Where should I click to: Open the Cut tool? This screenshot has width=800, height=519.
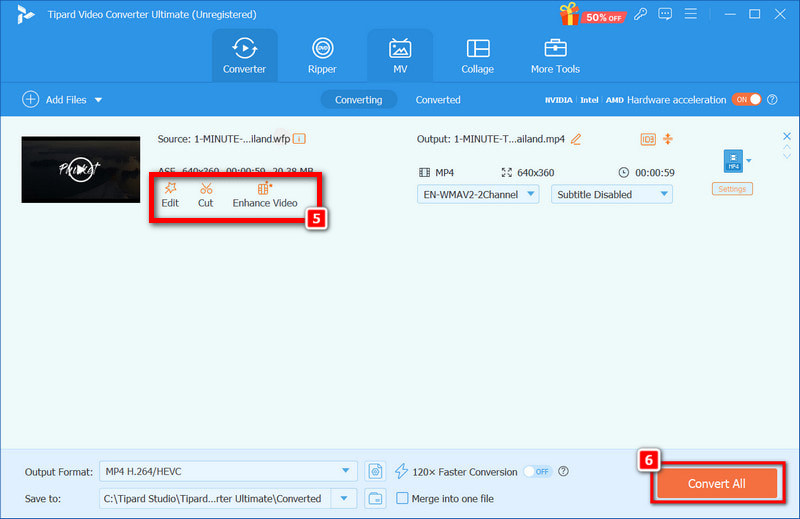[206, 195]
